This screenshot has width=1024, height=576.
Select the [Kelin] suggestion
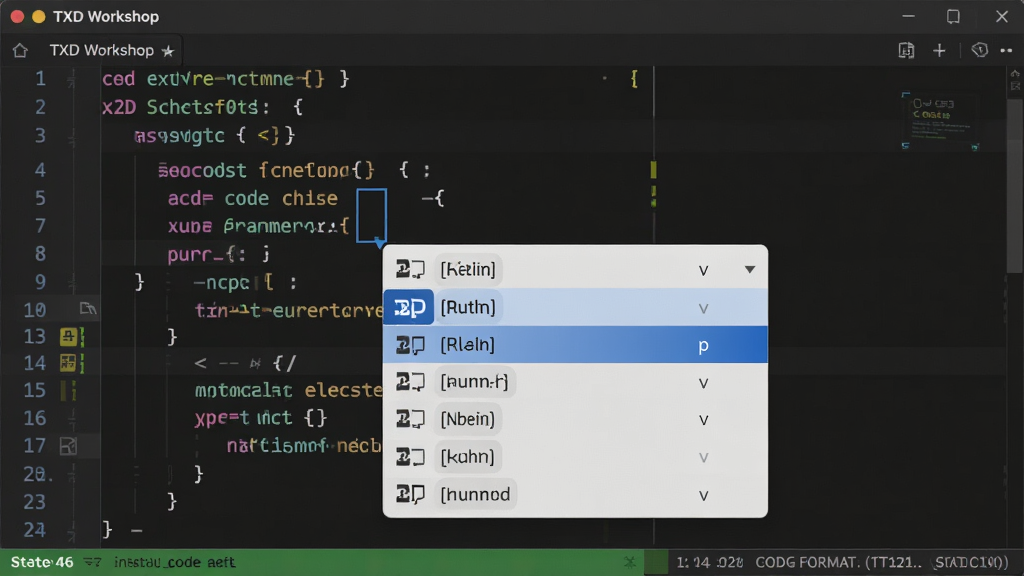[x=575, y=269]
